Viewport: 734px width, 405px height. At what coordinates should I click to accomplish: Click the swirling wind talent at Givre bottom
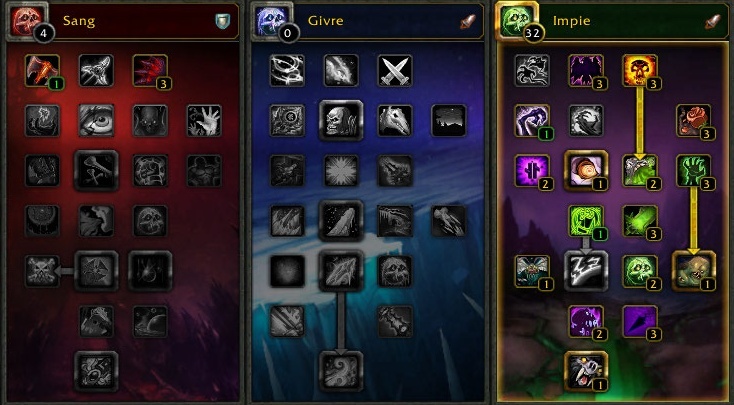(x=341, y=371)
